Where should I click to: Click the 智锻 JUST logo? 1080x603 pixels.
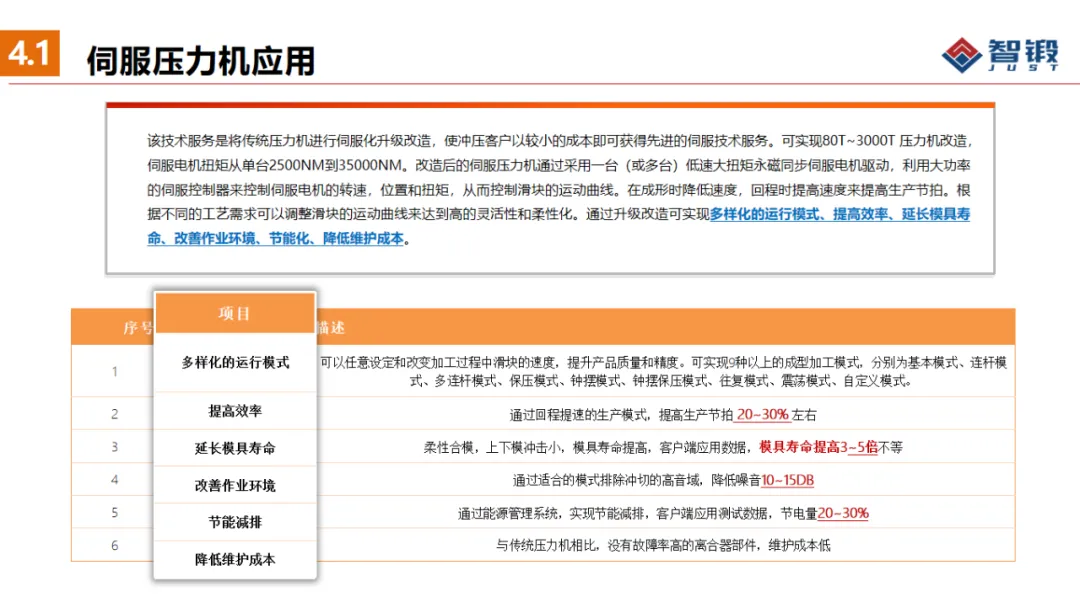click(x=1000, y=55)
